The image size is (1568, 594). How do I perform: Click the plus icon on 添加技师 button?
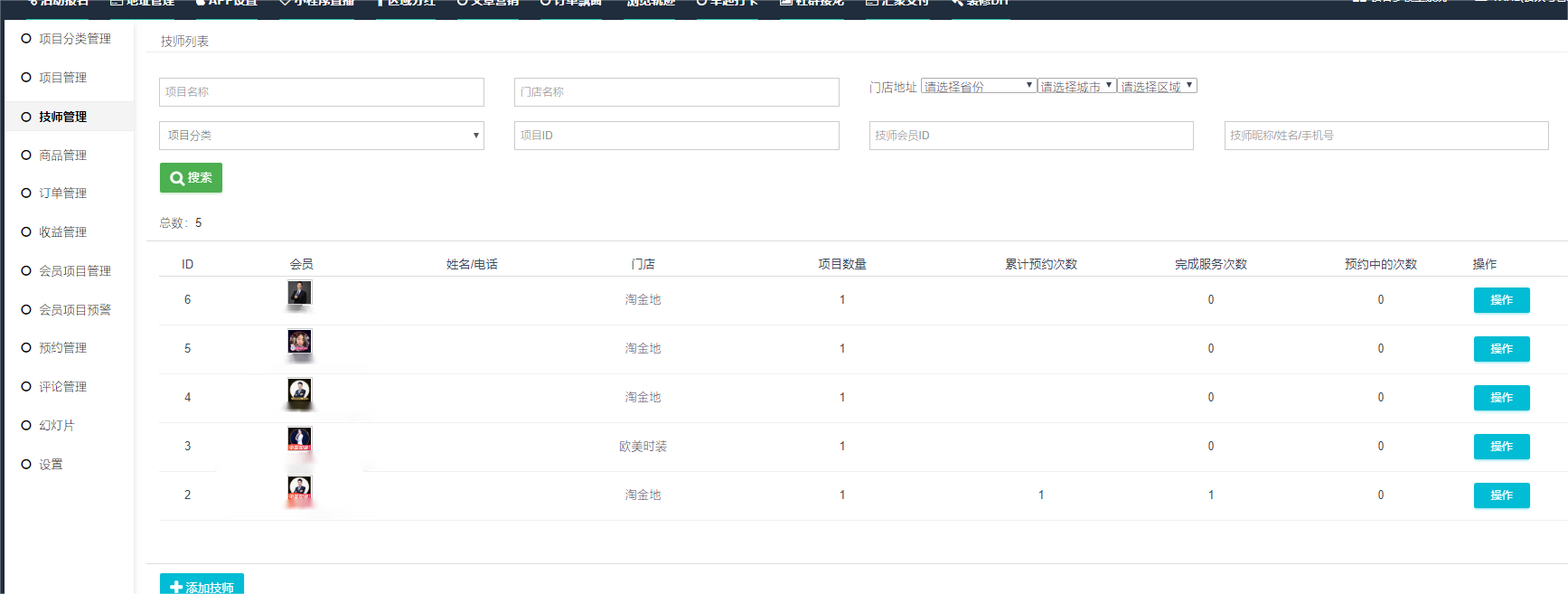176,587
